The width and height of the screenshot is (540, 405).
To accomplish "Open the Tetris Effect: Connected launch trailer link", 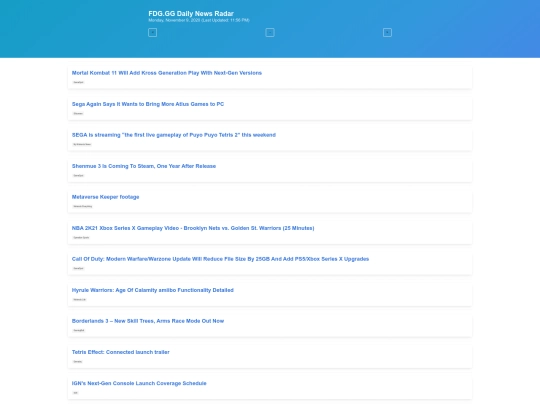I will pos(121,352).
